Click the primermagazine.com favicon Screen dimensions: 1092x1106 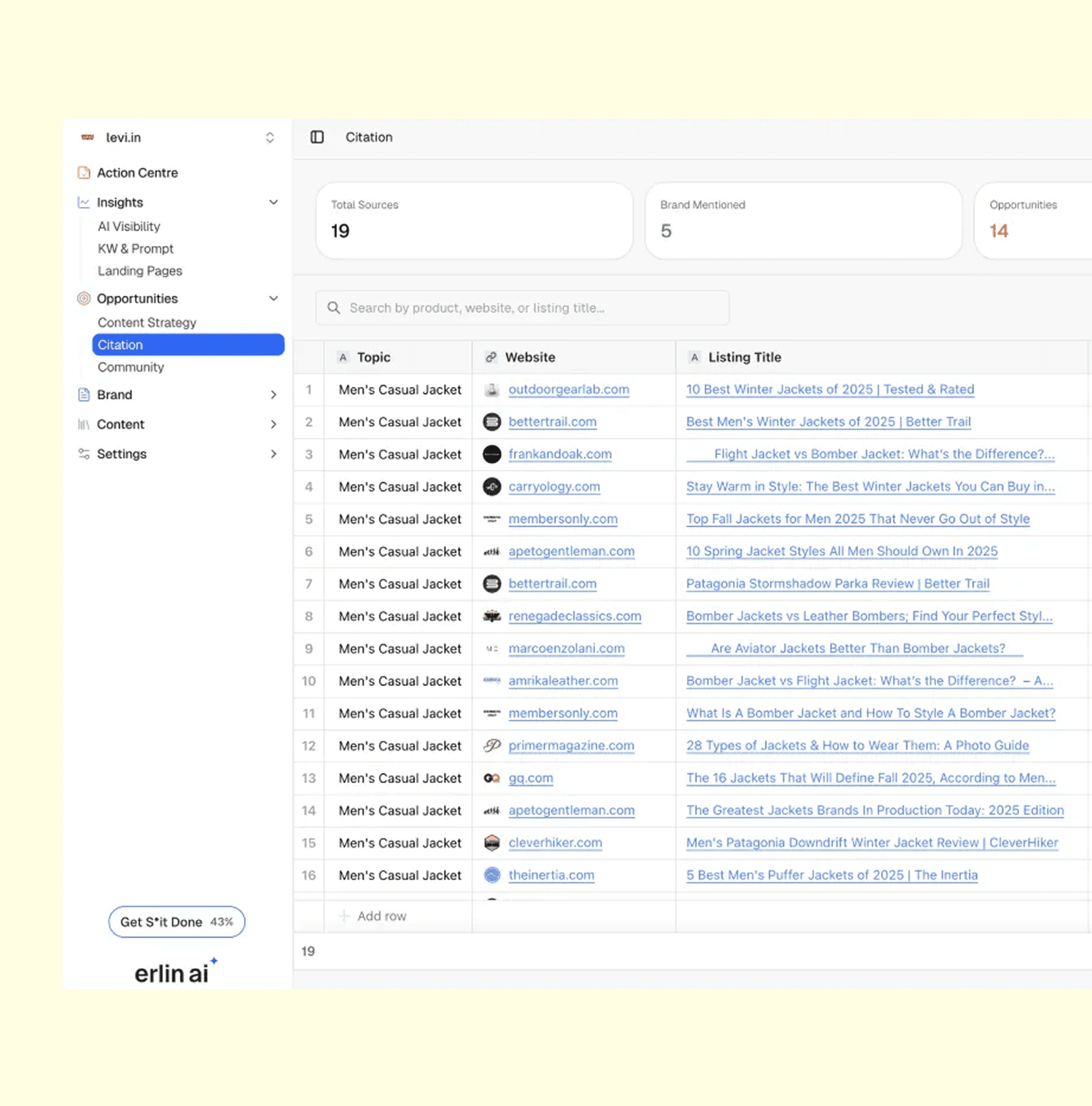click(x=492, y=745)
